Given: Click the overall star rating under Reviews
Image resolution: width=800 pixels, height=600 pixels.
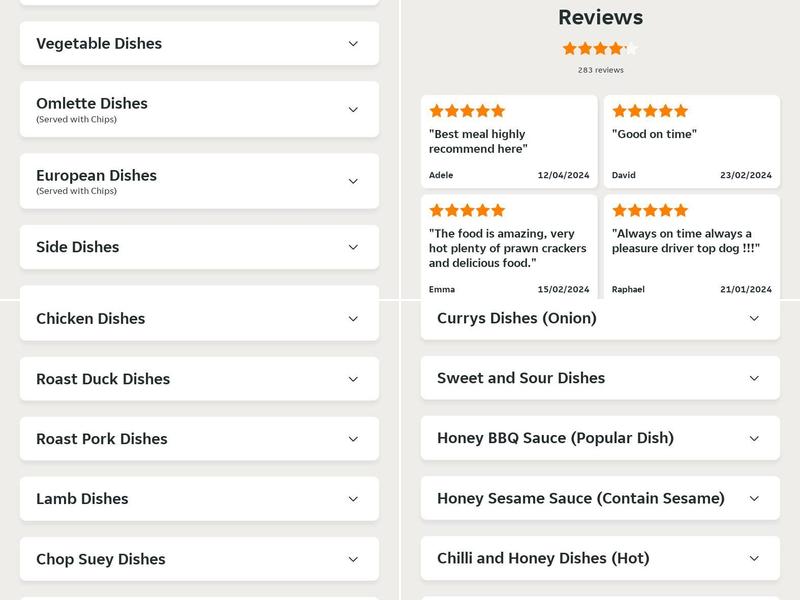Looking at the screenshot, I should [600, 48].
